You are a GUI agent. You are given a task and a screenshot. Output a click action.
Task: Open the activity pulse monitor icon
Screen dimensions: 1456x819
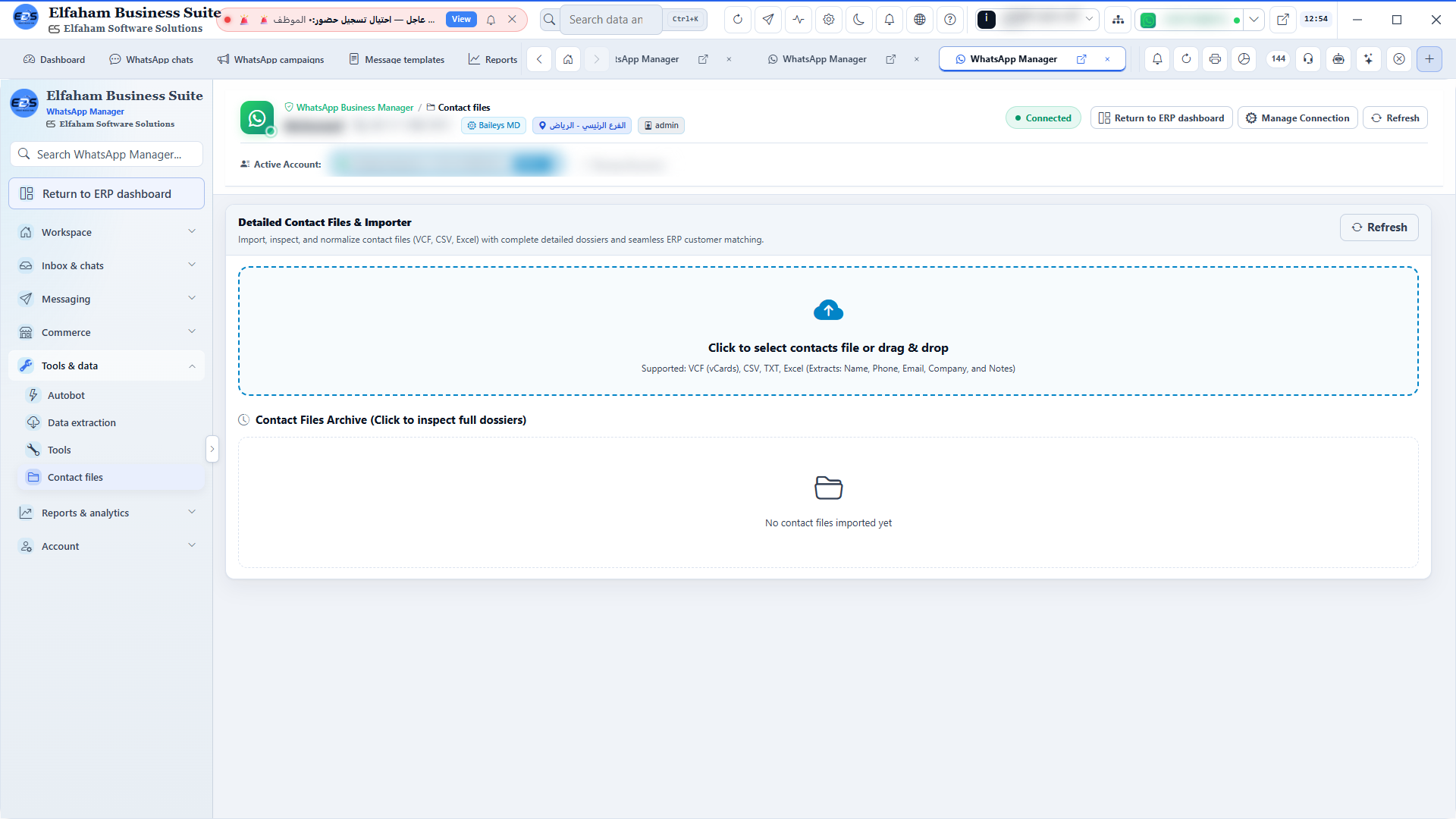[x=799, y=20]
